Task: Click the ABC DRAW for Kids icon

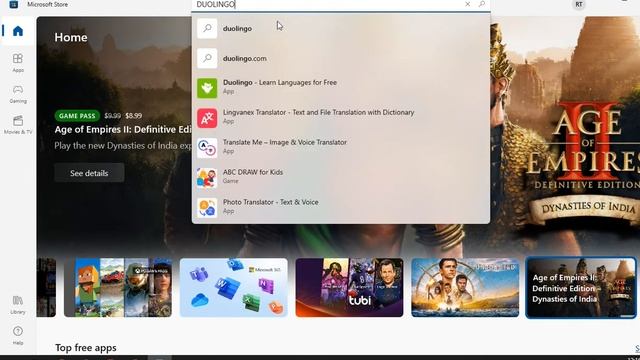Action: 207,178
